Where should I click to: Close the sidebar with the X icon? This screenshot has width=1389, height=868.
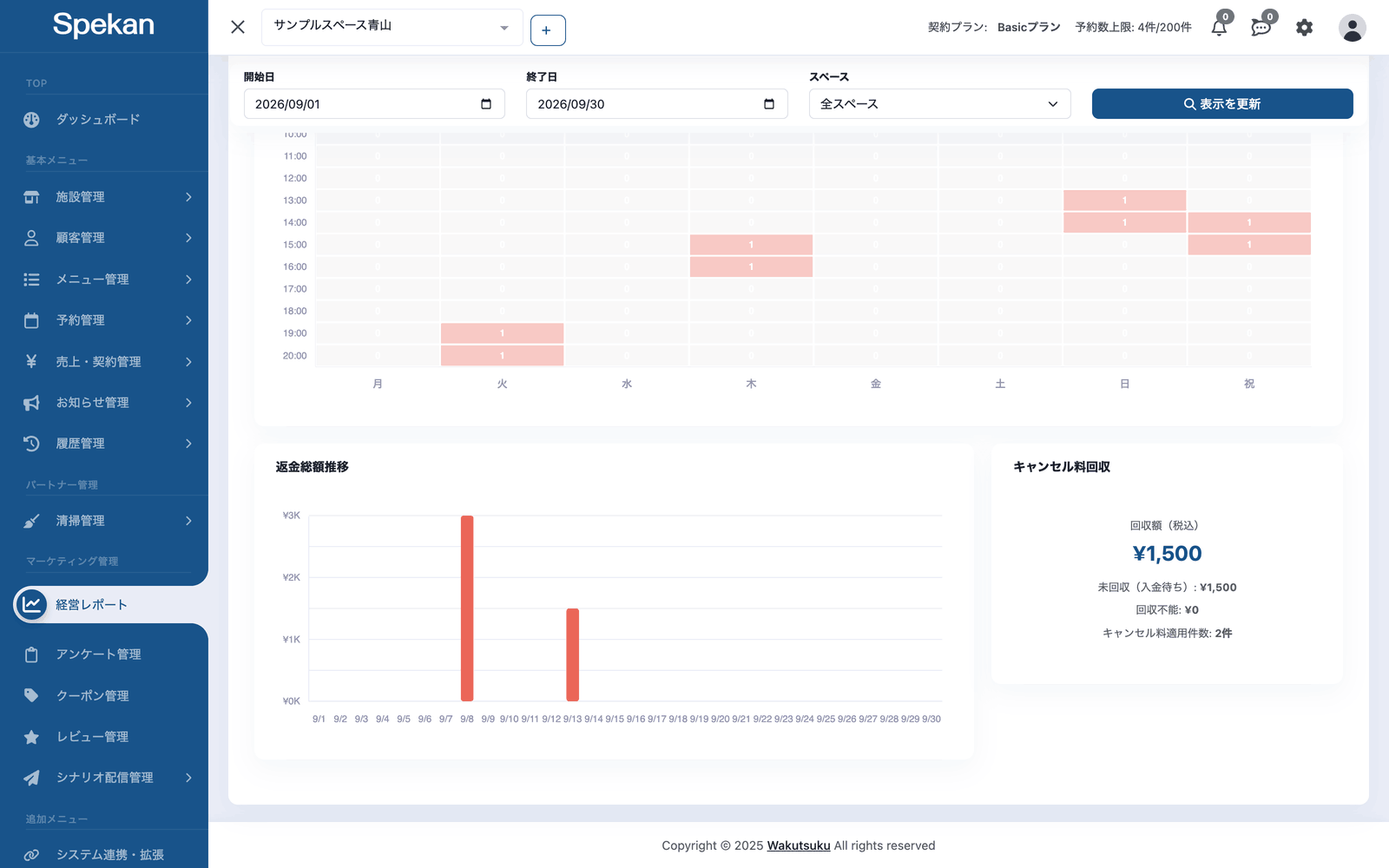tap(238, 27)
